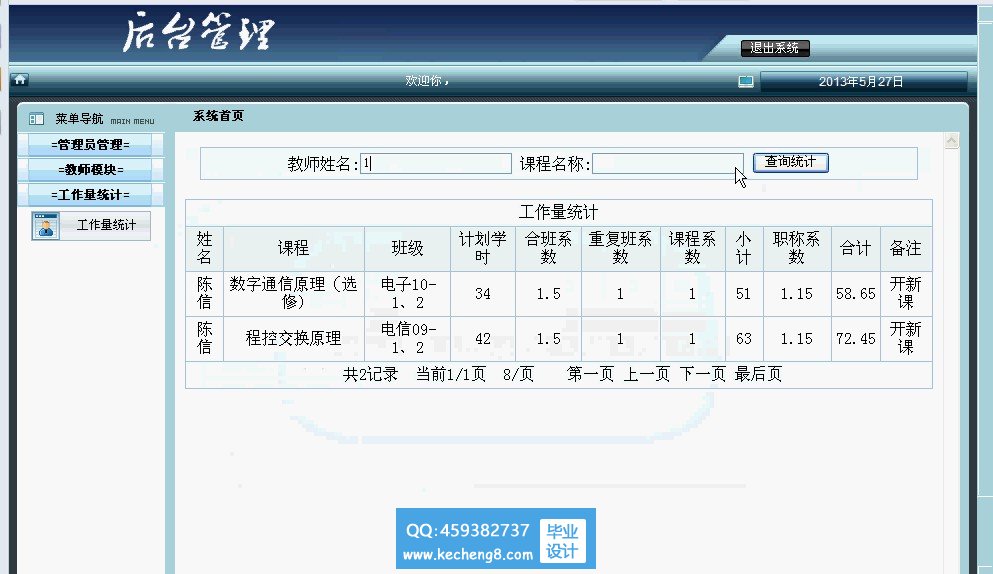Click the 电信09-1、2 class cell
Viewport: 993px width, 574px height.
408,338
